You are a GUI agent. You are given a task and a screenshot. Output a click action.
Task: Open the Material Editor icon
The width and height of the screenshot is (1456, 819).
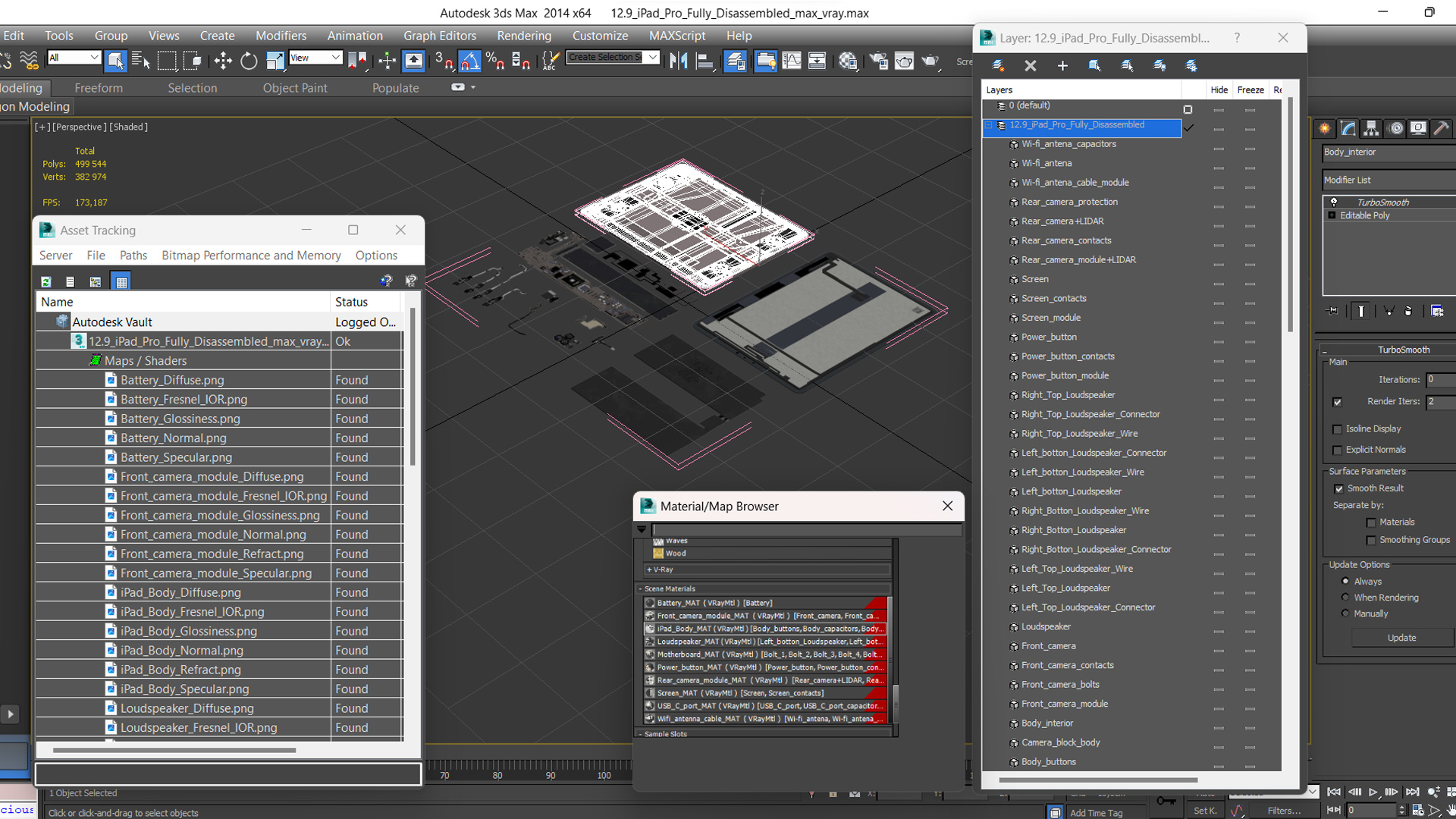849,61
